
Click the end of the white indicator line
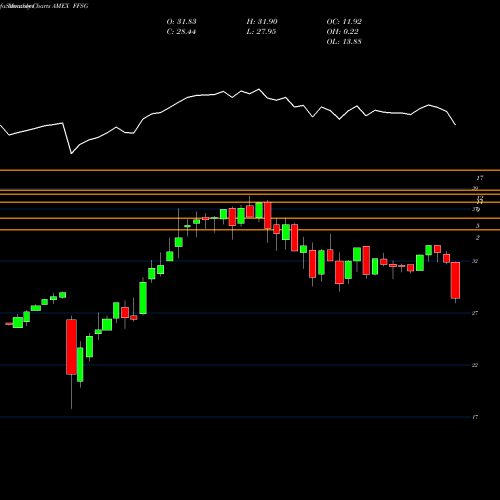455,125
